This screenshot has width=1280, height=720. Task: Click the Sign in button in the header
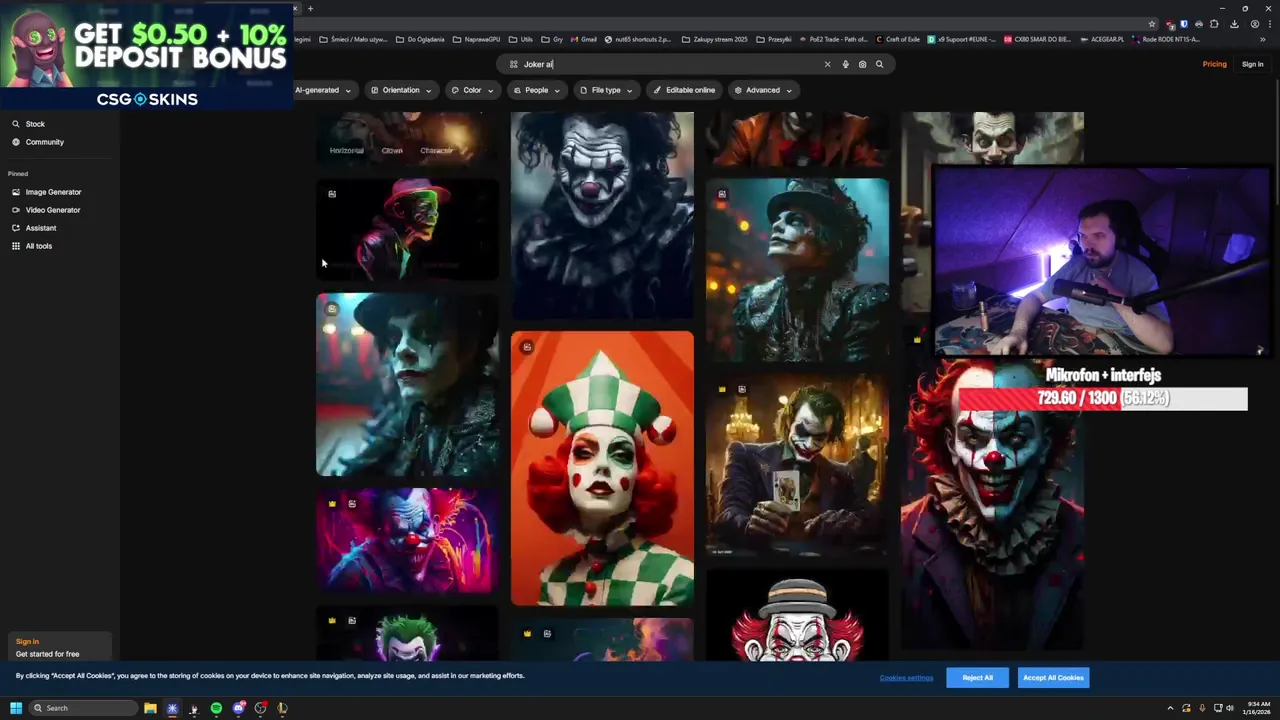click(1252, 64)
